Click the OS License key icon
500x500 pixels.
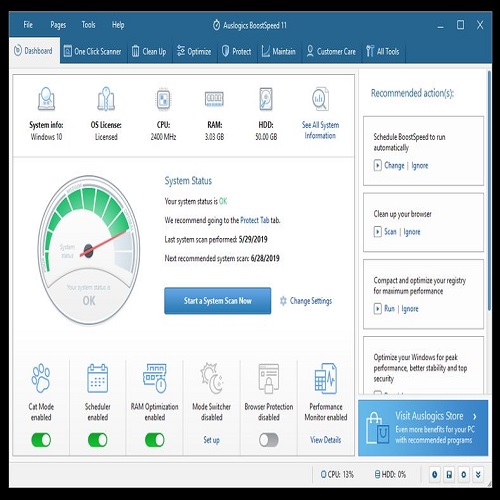pos(106,99)
